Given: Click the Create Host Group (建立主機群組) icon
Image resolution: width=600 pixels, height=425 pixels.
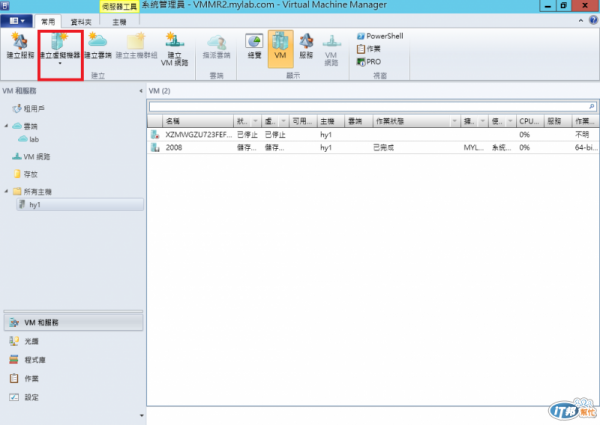Looking at the screenshot, I should [137, 46].
